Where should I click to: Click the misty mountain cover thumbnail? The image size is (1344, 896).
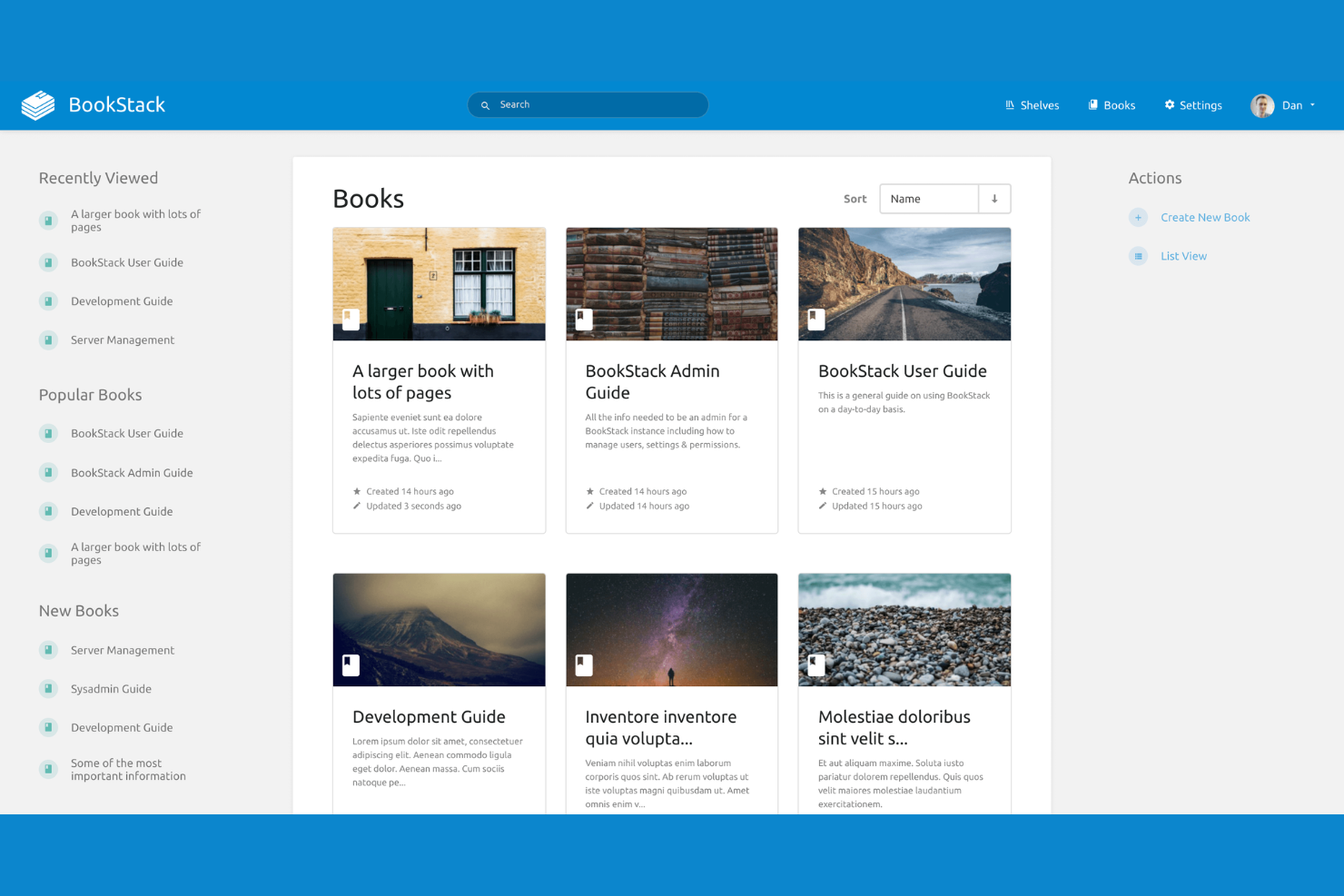click(x=440, y=630)
